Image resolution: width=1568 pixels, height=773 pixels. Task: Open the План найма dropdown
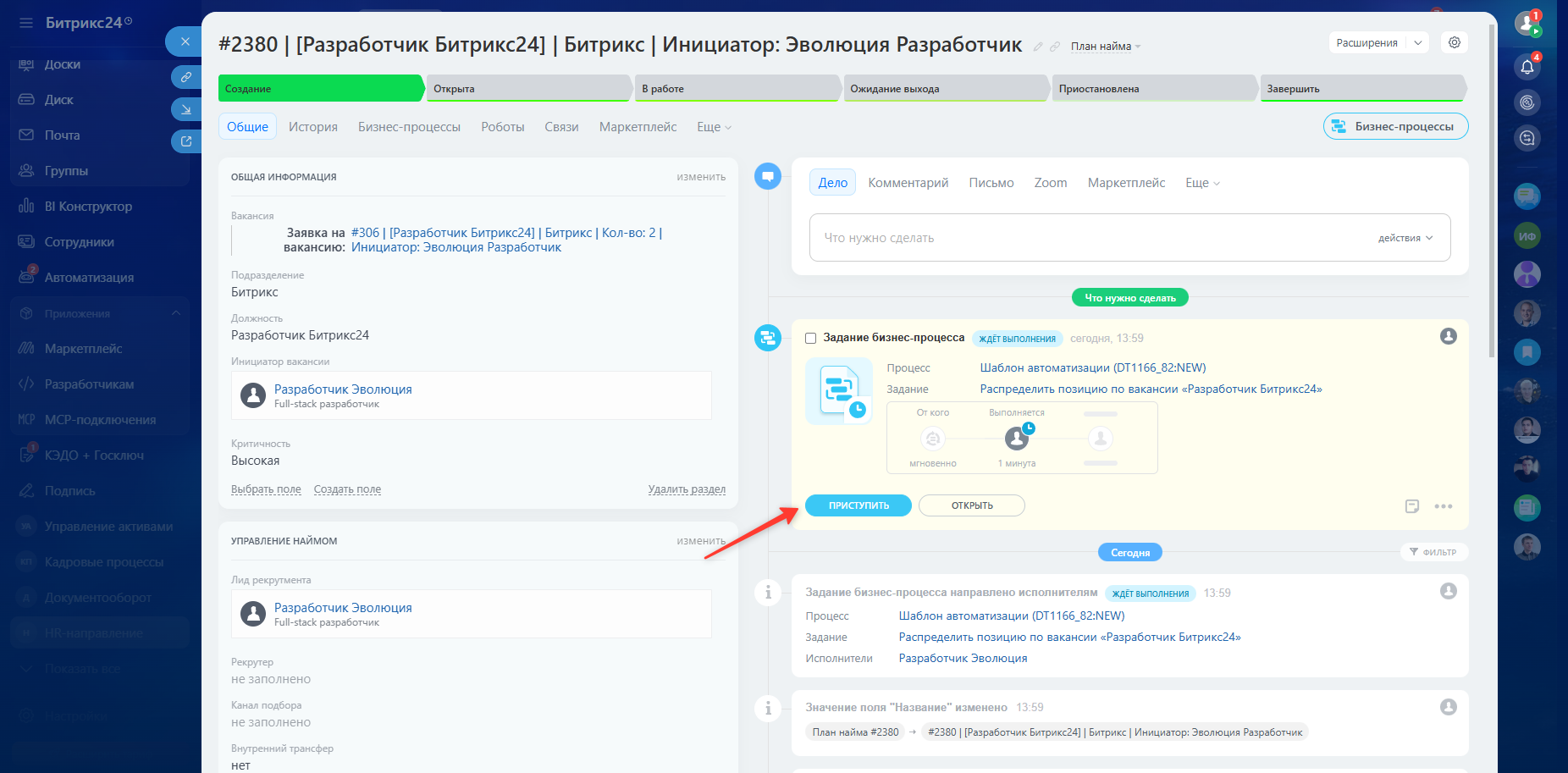(x=1106, y=47)
